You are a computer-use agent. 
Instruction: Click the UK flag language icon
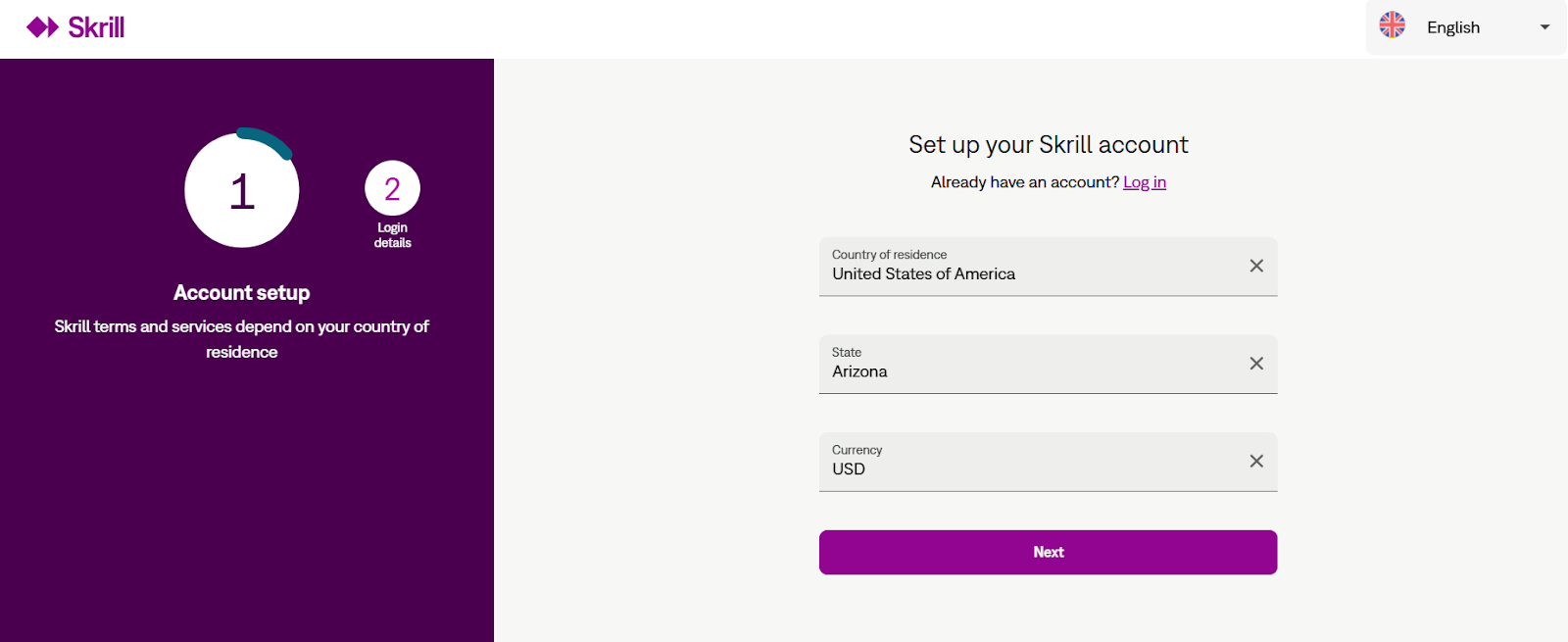(x=1392, y=25)
